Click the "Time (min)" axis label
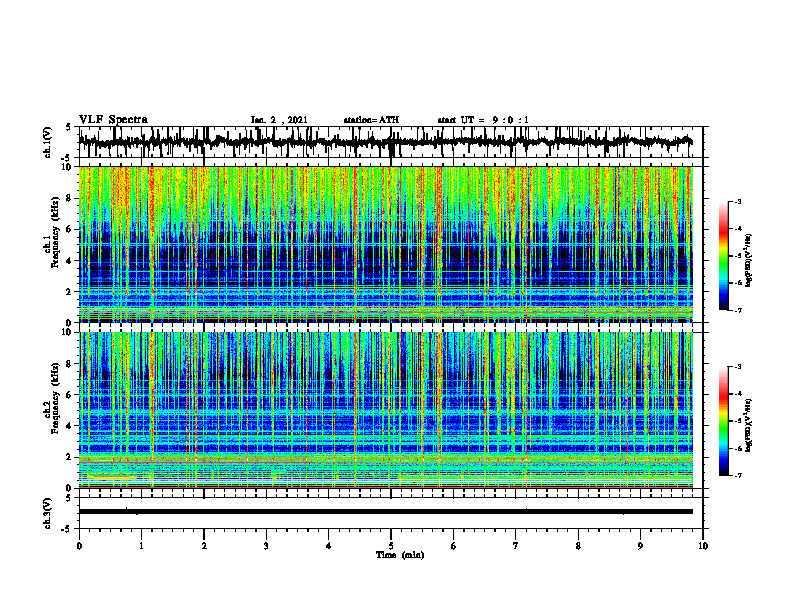 coord(400,555)
